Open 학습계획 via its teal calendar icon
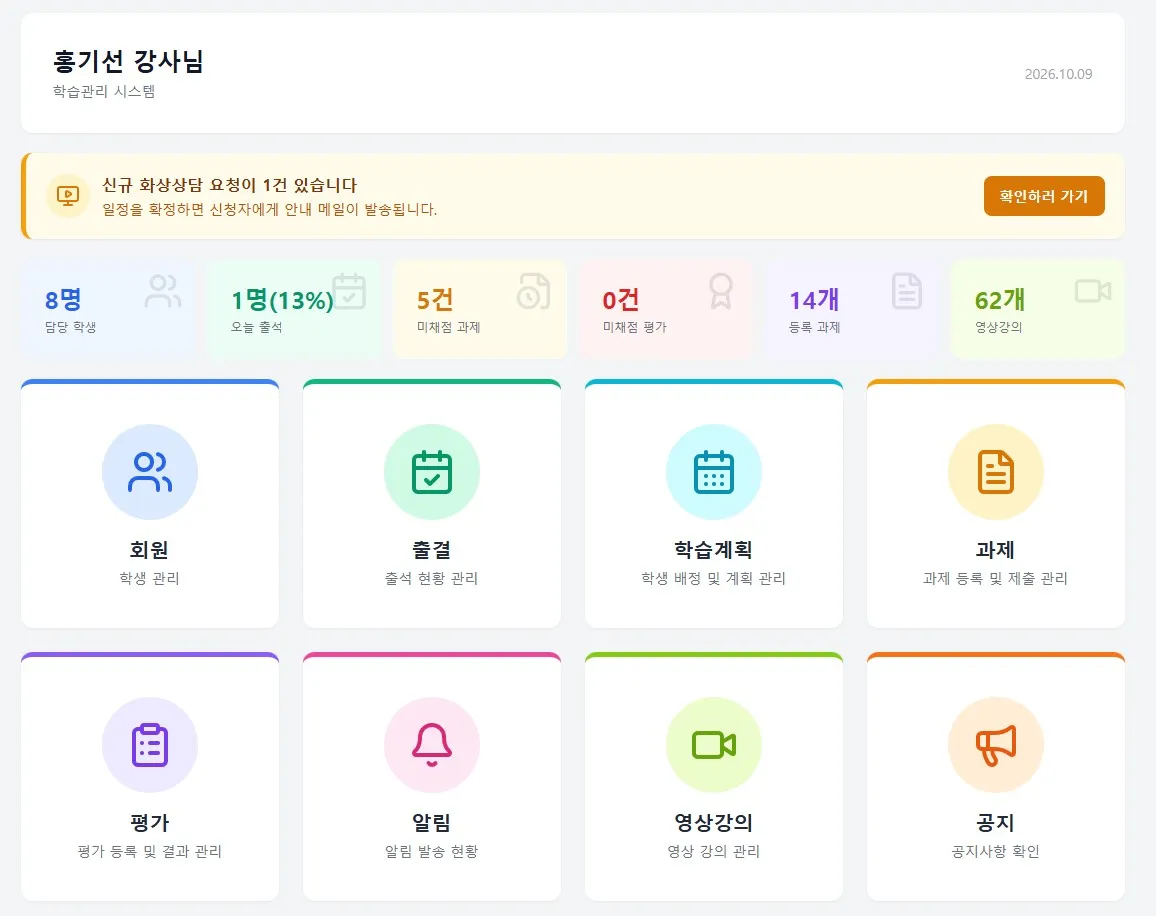The width and height of the screenshot is (1156, 916). point(714,472)
